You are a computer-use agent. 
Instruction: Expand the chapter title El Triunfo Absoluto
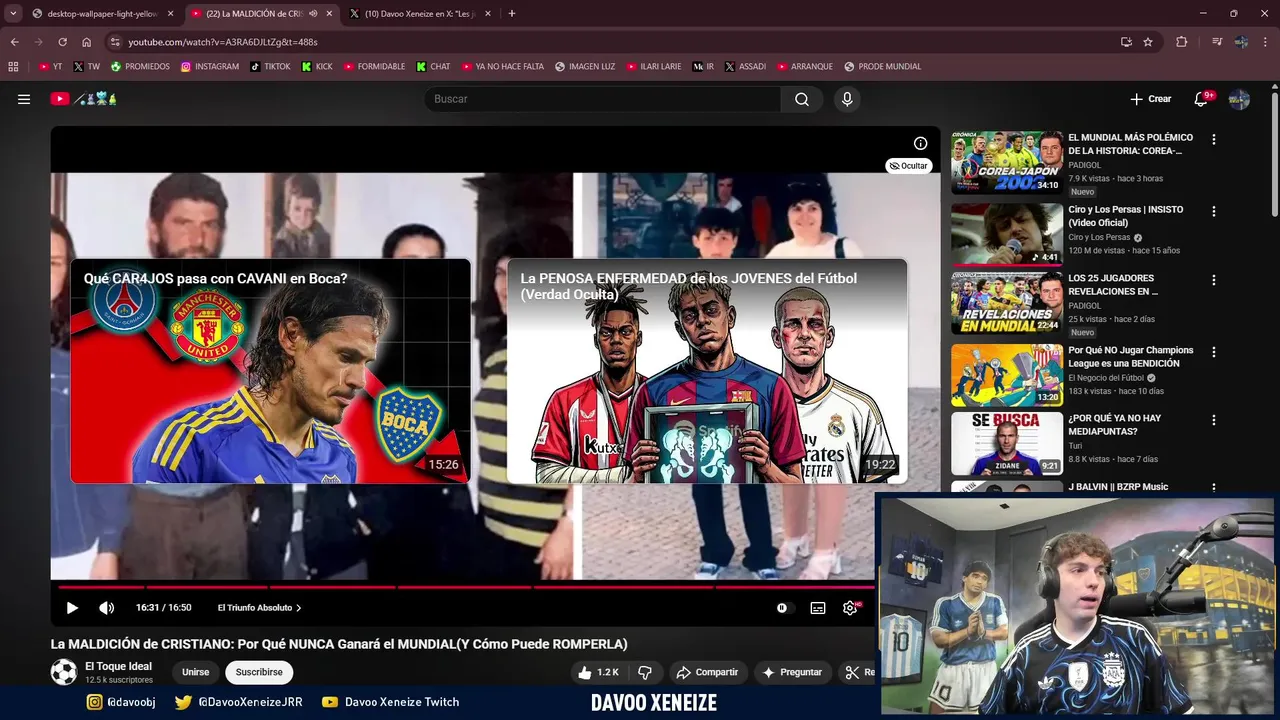click(259, 608)
